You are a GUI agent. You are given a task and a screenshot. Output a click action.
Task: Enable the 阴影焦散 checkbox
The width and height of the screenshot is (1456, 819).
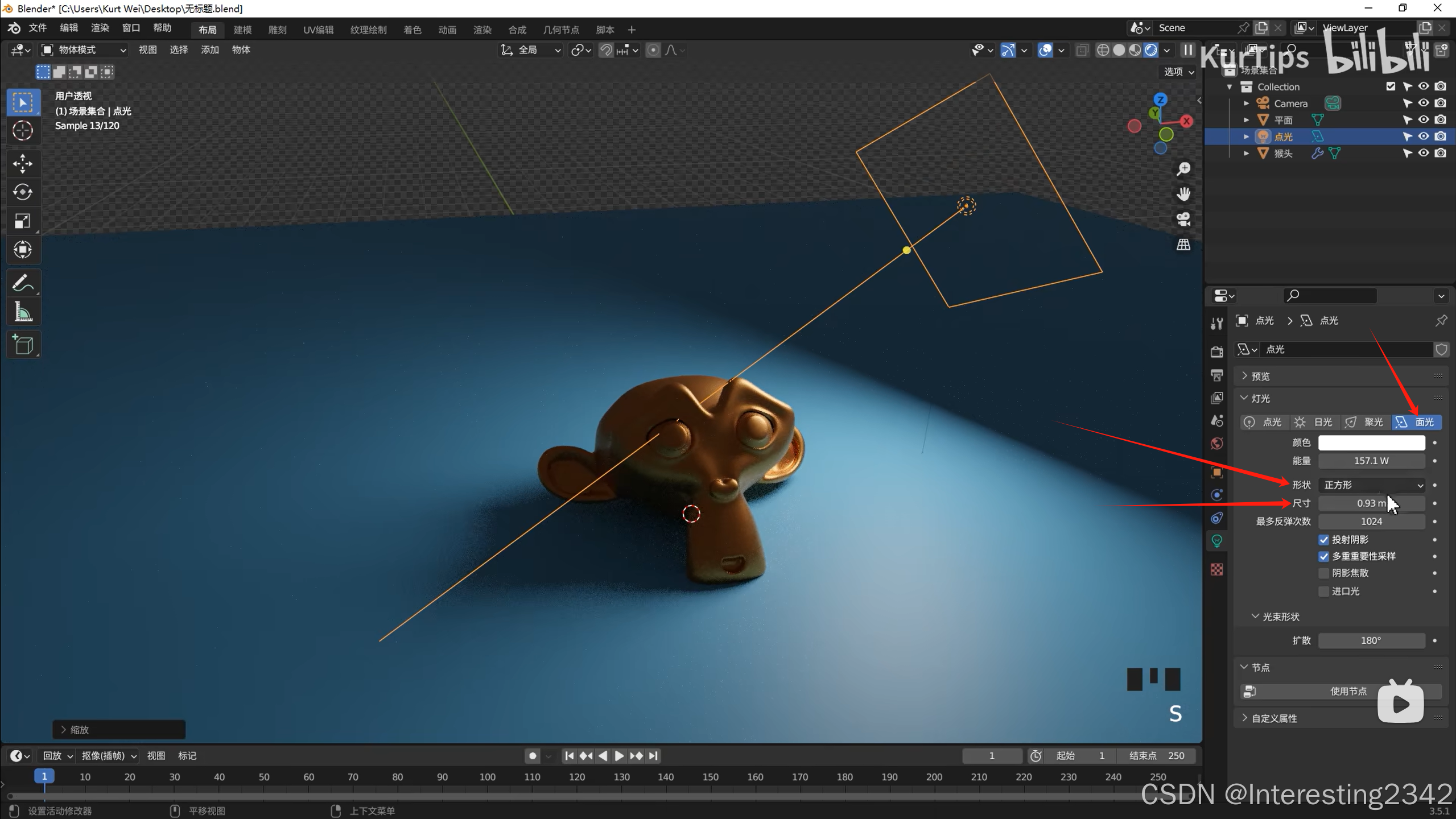click(x=1323, y=573)
